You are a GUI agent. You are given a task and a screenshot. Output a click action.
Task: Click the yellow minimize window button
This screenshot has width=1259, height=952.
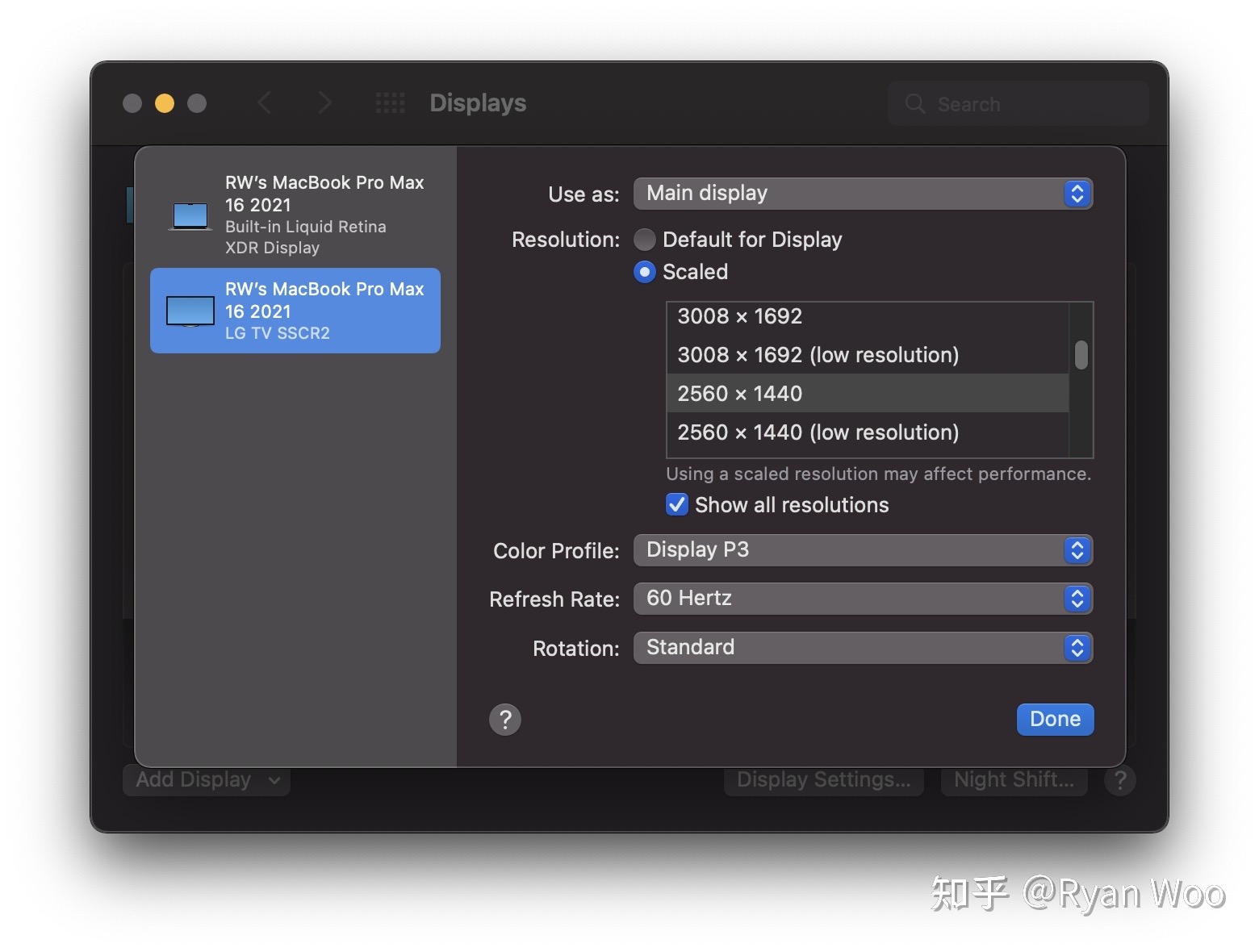(165, 103)
